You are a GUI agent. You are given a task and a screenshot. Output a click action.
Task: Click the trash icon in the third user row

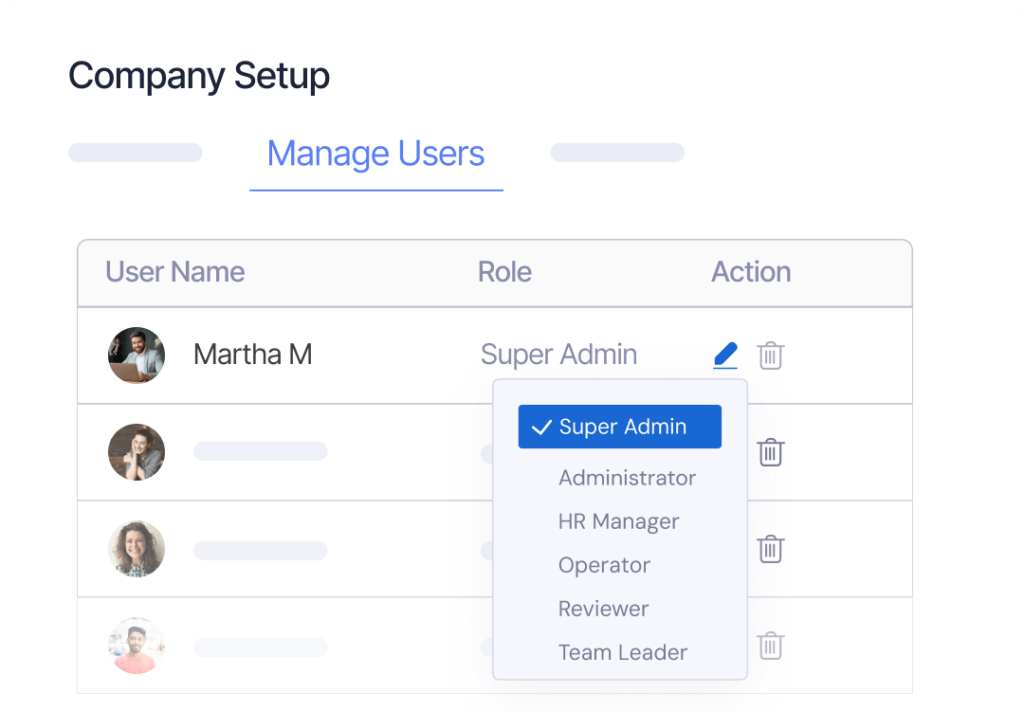pyautogui.click(x=770, y=549)
